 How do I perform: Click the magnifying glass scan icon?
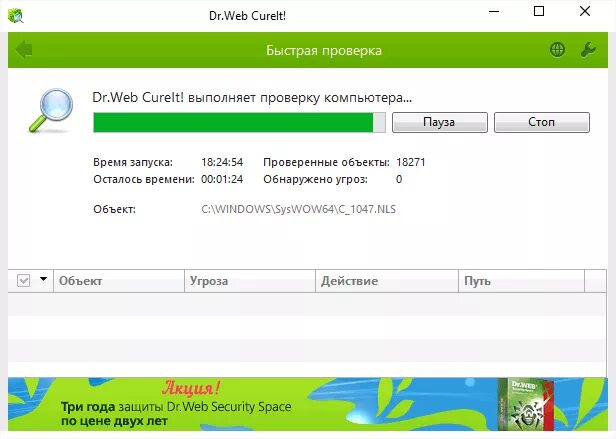51,110
